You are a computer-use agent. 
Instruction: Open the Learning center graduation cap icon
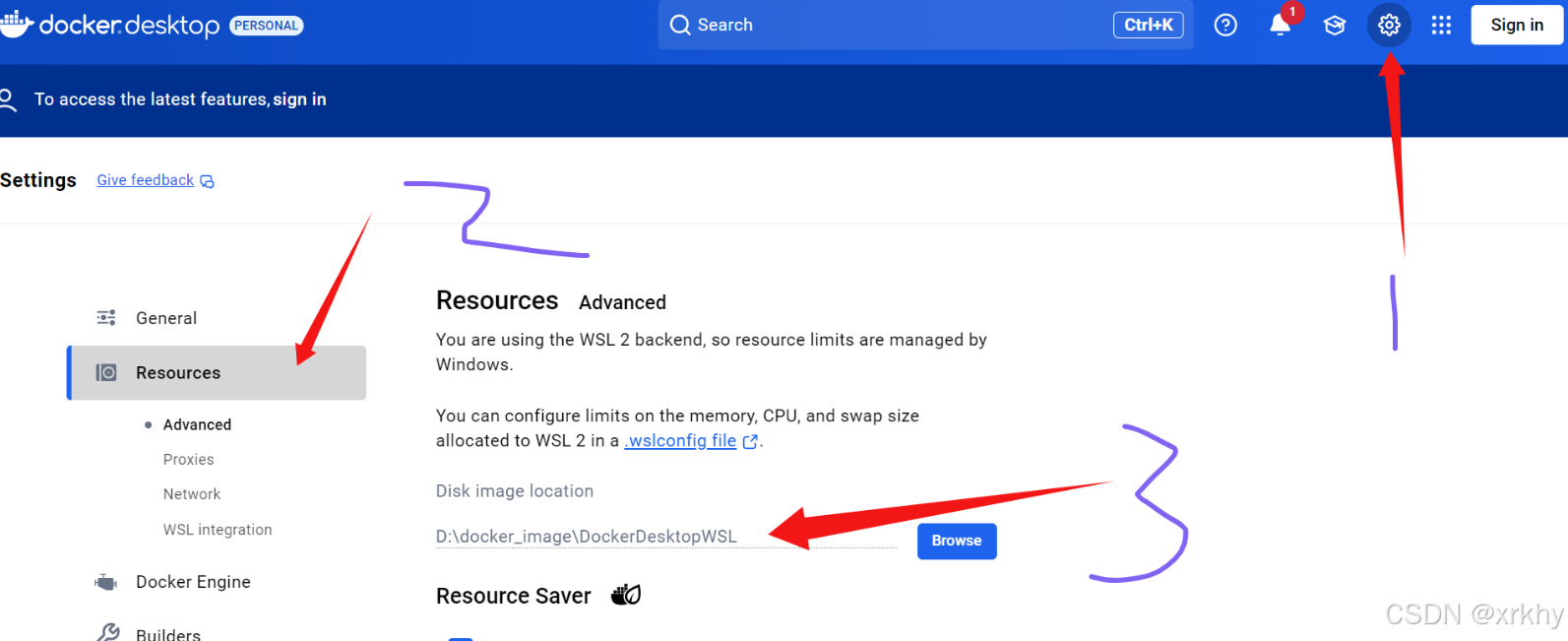coord(1335,26)
